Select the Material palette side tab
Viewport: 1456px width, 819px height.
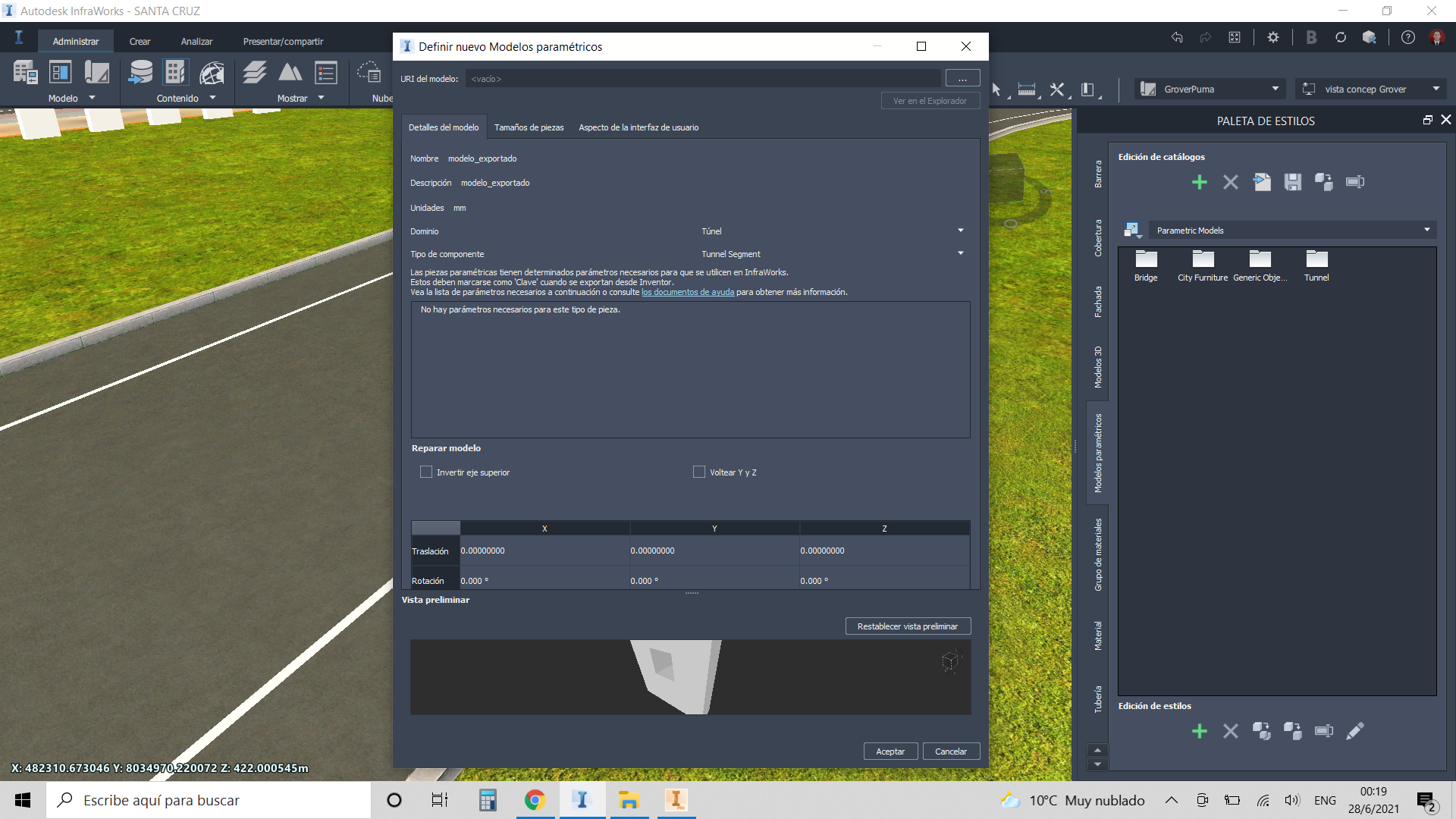(x=1097, y=635)
